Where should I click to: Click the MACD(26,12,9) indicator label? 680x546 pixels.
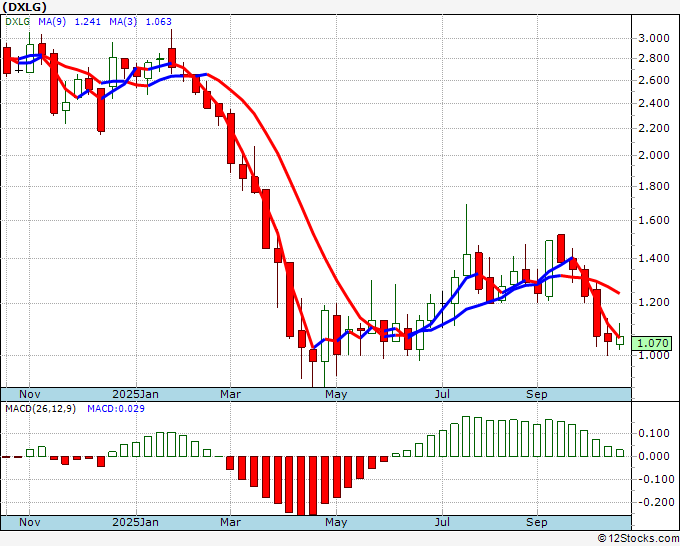click(40, 409)
